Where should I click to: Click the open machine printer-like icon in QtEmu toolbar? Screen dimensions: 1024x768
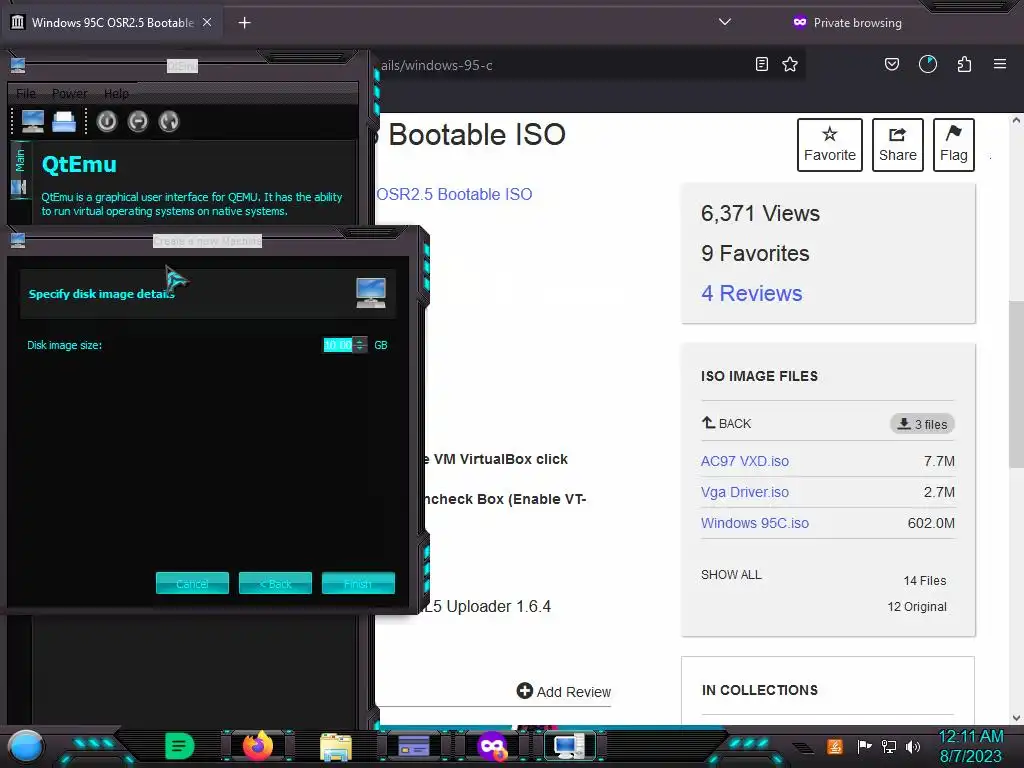point(64,121)
